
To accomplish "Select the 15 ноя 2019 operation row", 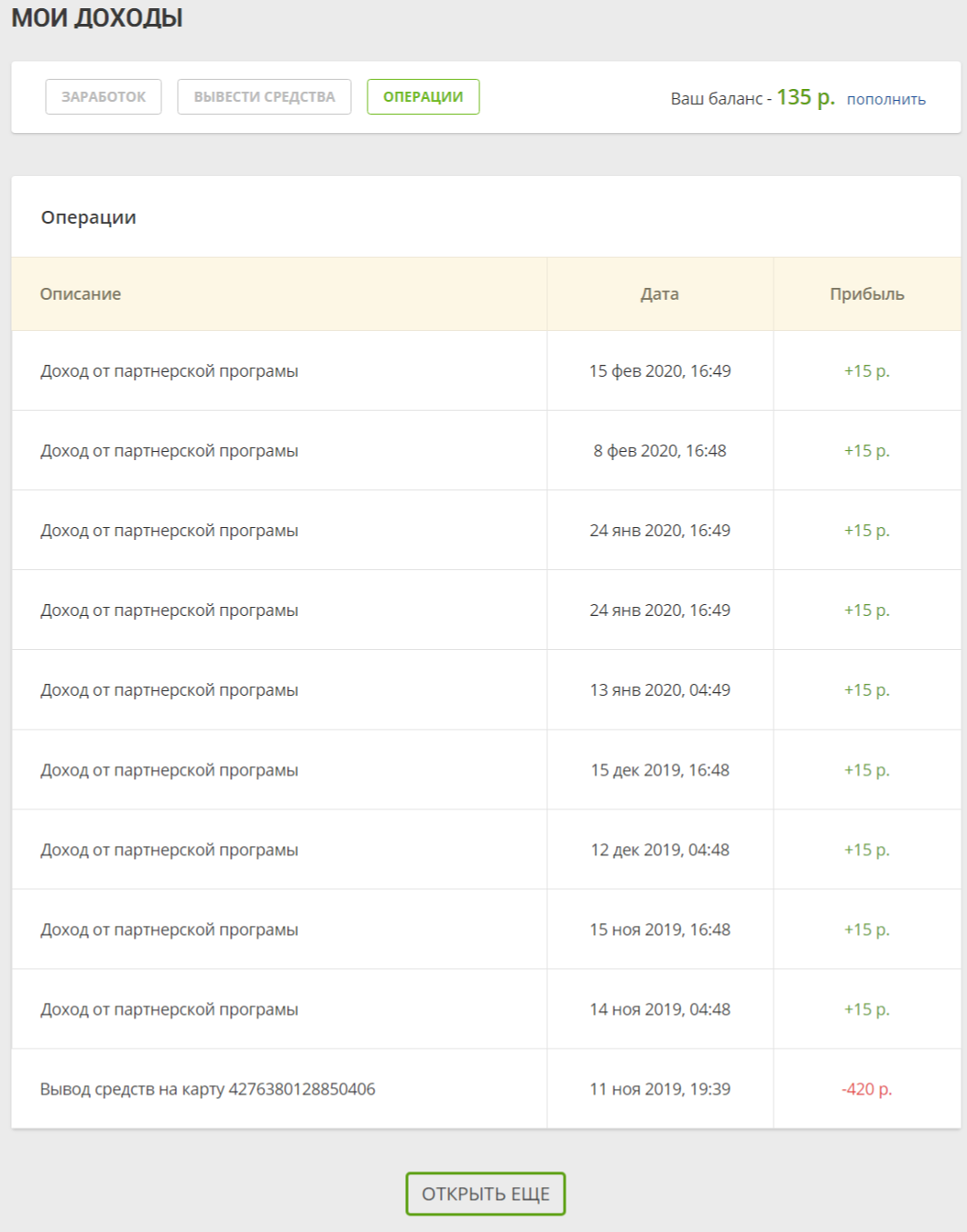I will click(x=170, y=929).
